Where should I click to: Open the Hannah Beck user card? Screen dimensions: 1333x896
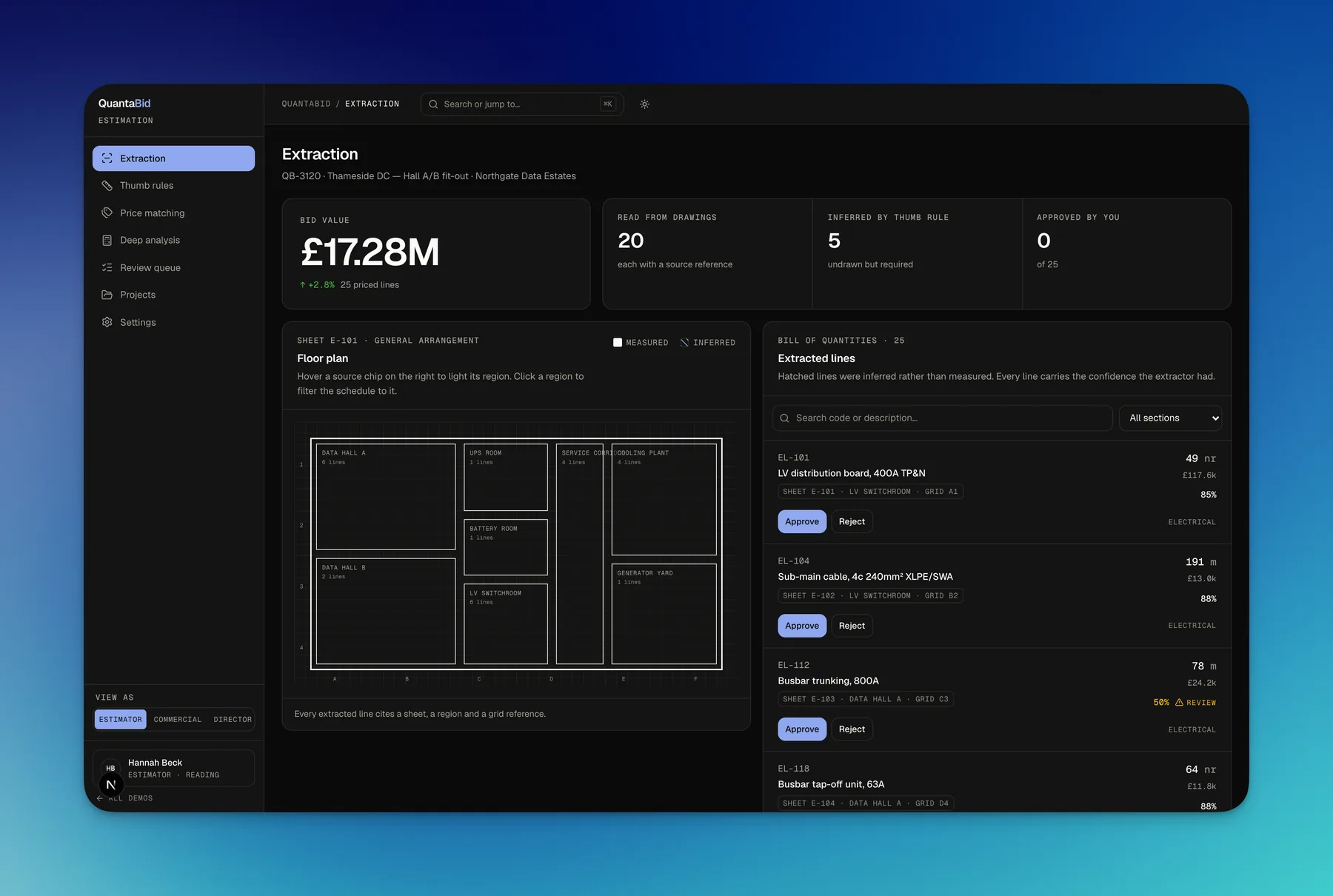[173, 769]
